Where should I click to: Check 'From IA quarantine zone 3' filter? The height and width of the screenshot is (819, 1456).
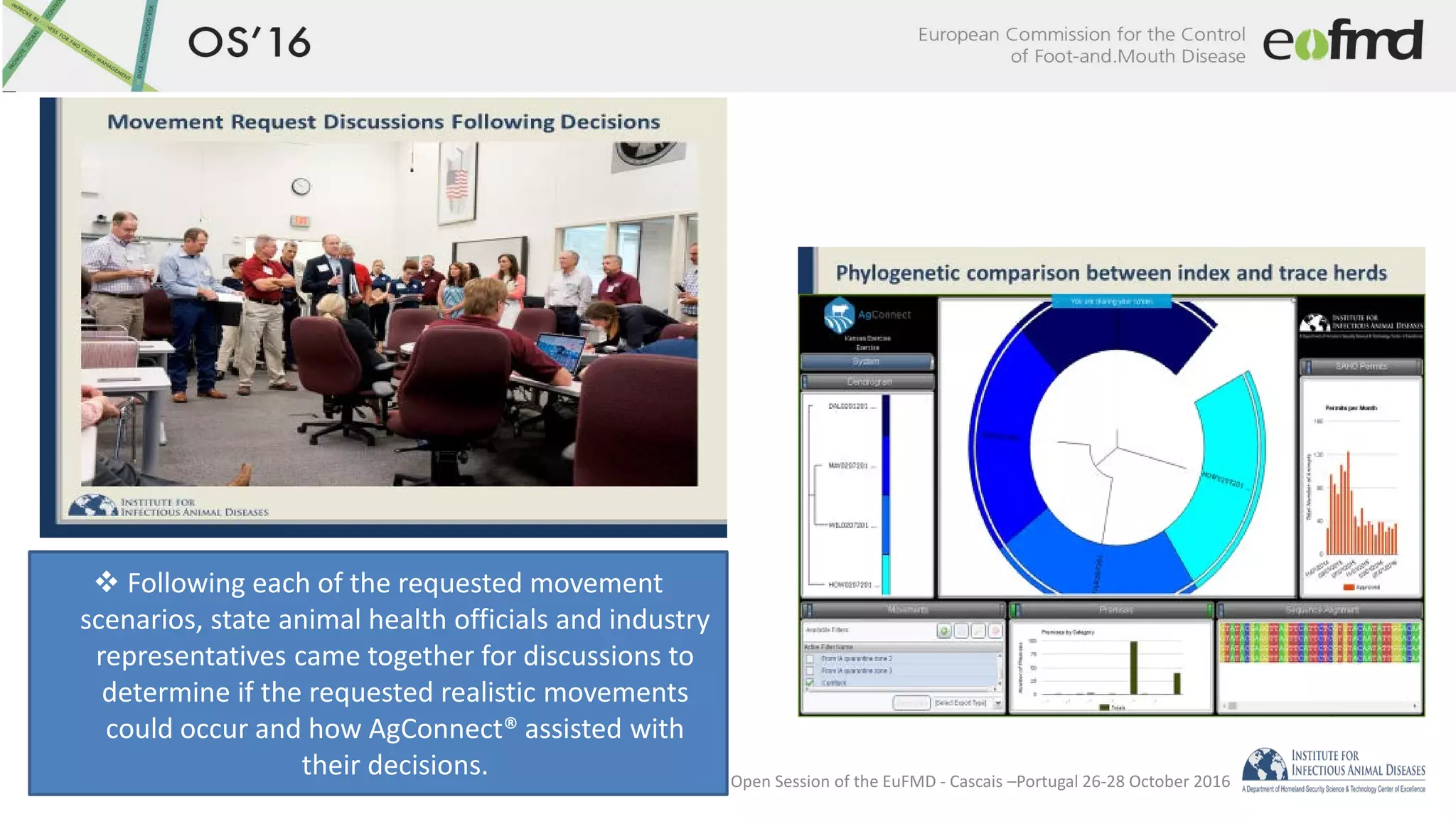[x=810, y=670]
